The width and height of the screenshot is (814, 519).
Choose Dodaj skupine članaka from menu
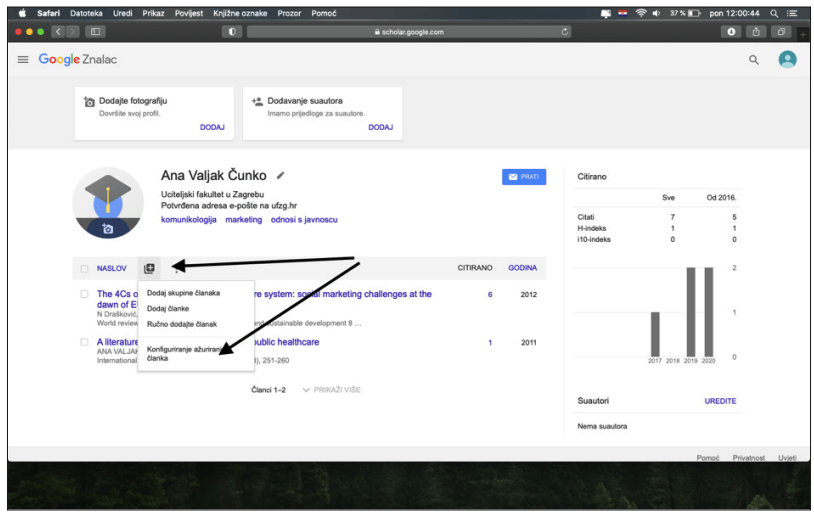coord(183,293)
